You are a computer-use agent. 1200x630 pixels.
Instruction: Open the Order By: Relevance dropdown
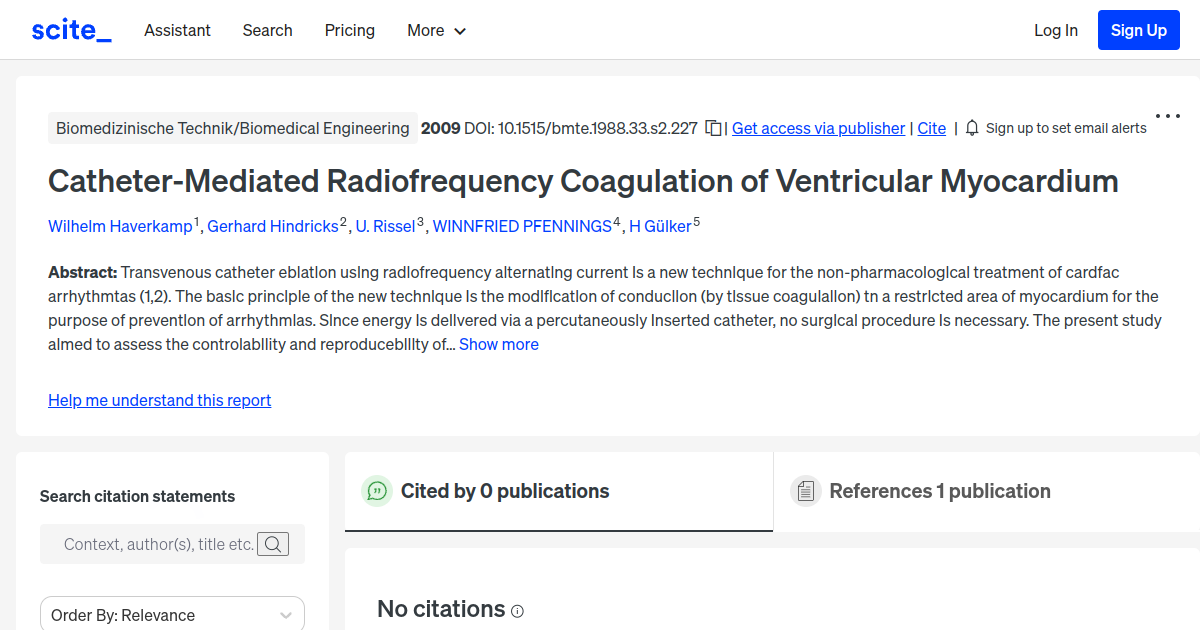point(172,613)
